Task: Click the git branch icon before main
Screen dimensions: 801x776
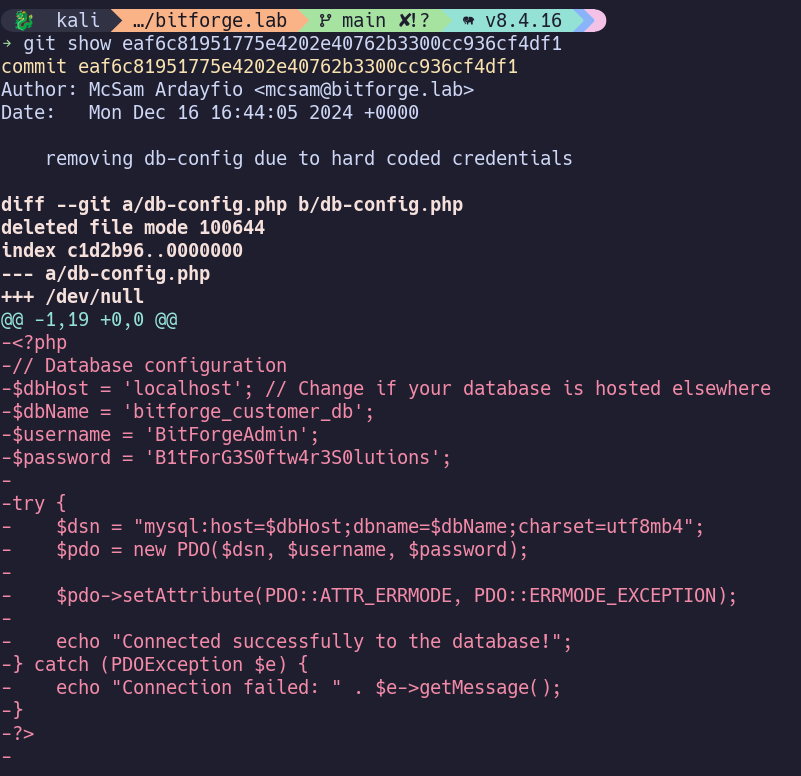Action: [x=325, y=20]
